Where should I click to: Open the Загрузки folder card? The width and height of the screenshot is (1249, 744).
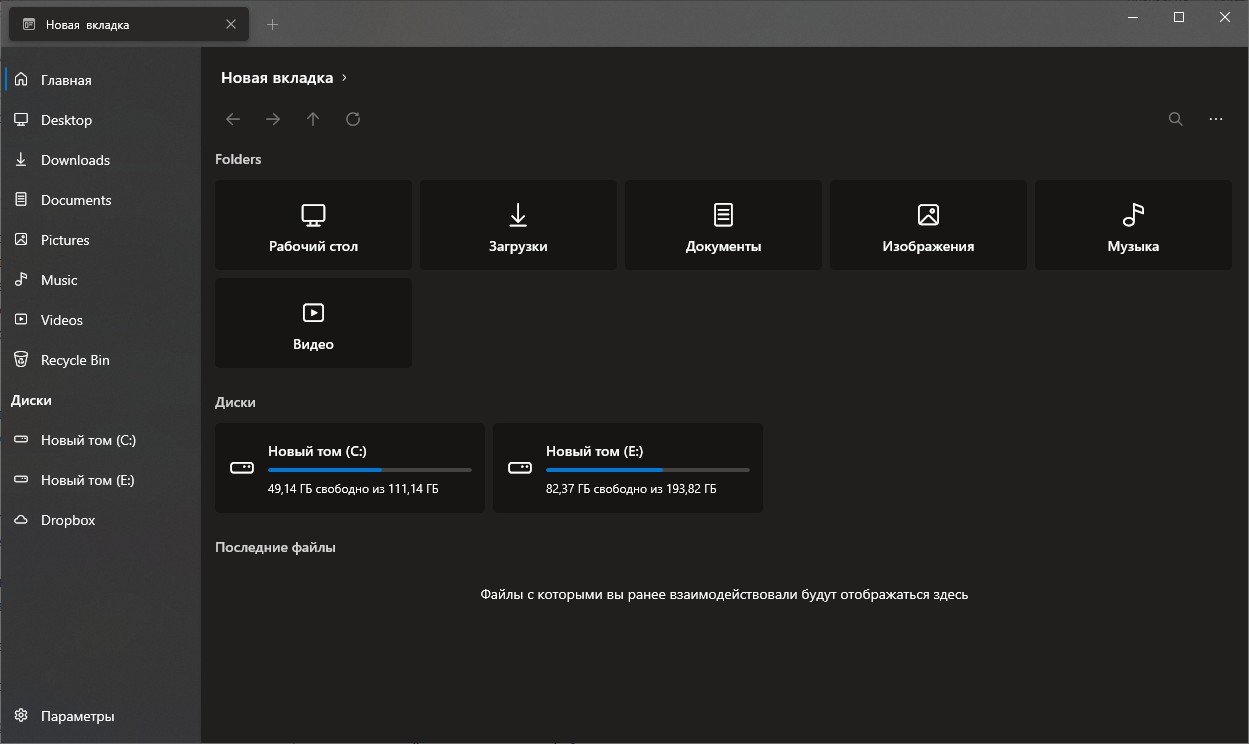(x=518, y=225)
